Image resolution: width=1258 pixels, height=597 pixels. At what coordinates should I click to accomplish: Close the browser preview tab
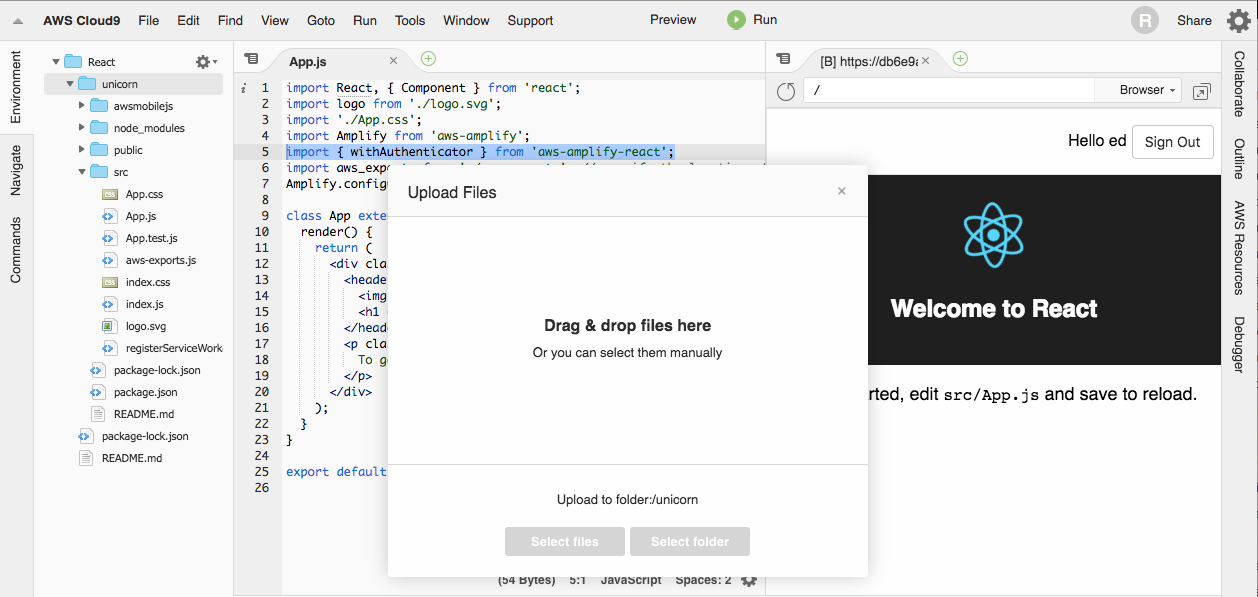click(926, 61)
